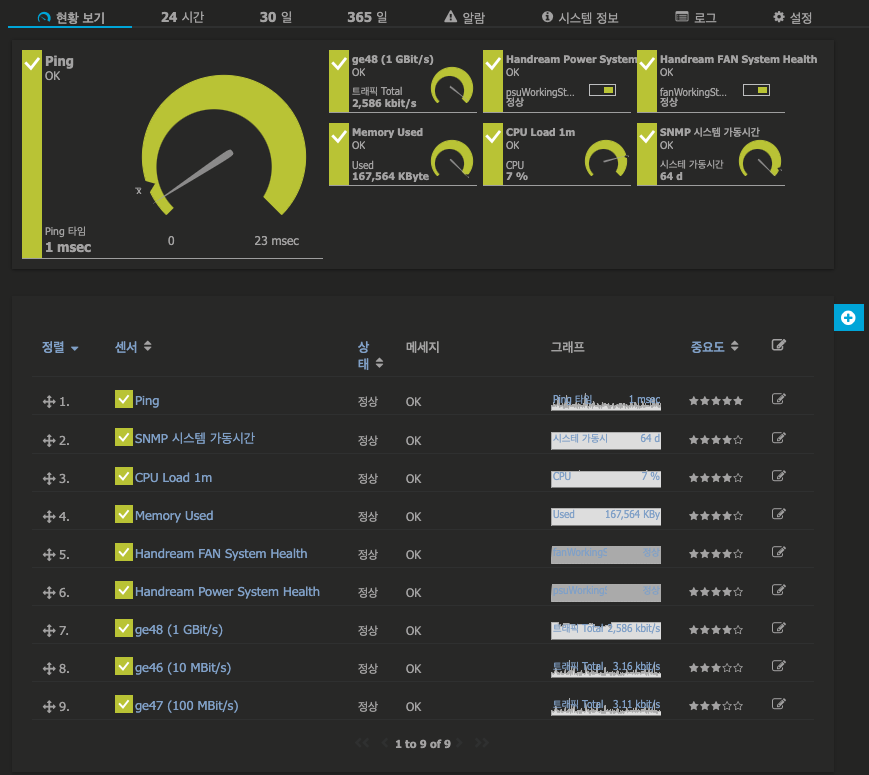Viewport: 869px width, 775px height.
Task: Click the edit icon in the table header
Action: (779, 345)
